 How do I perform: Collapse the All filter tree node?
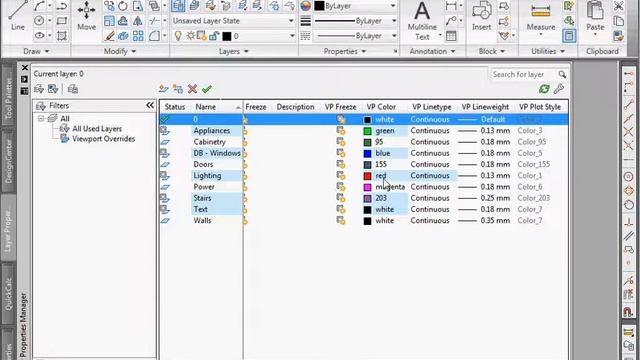click(x=41, y=119)
